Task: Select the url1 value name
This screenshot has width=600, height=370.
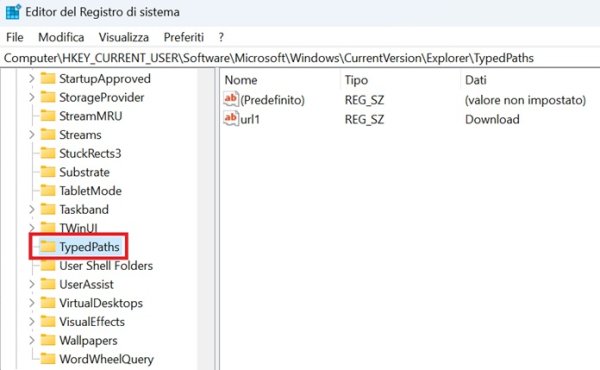Action: [250, 119]
